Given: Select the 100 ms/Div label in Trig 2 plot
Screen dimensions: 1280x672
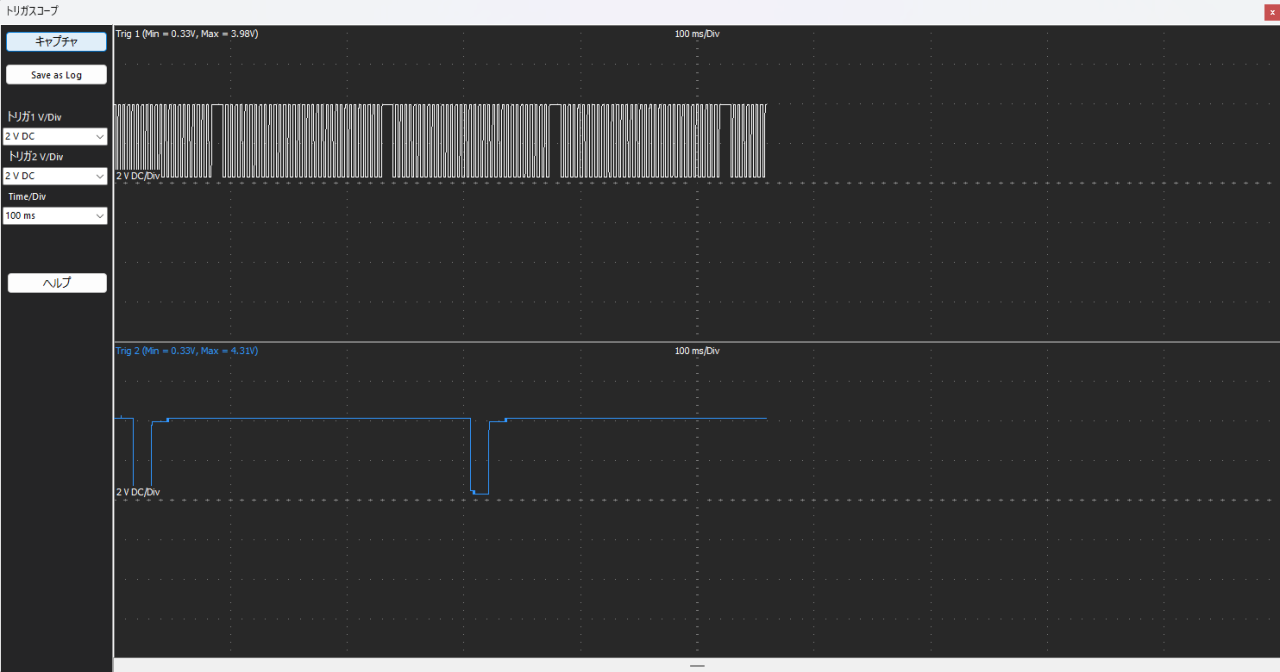Looking at the screenshot, I should pos(697,351).
